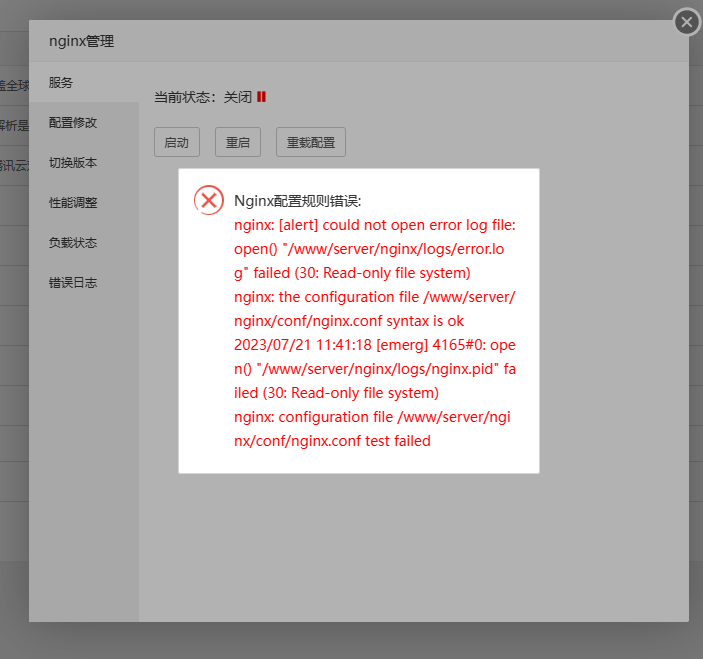703x659 pixels.
Task: Open 性能调整 settings tab
Action: coord(84,202)
